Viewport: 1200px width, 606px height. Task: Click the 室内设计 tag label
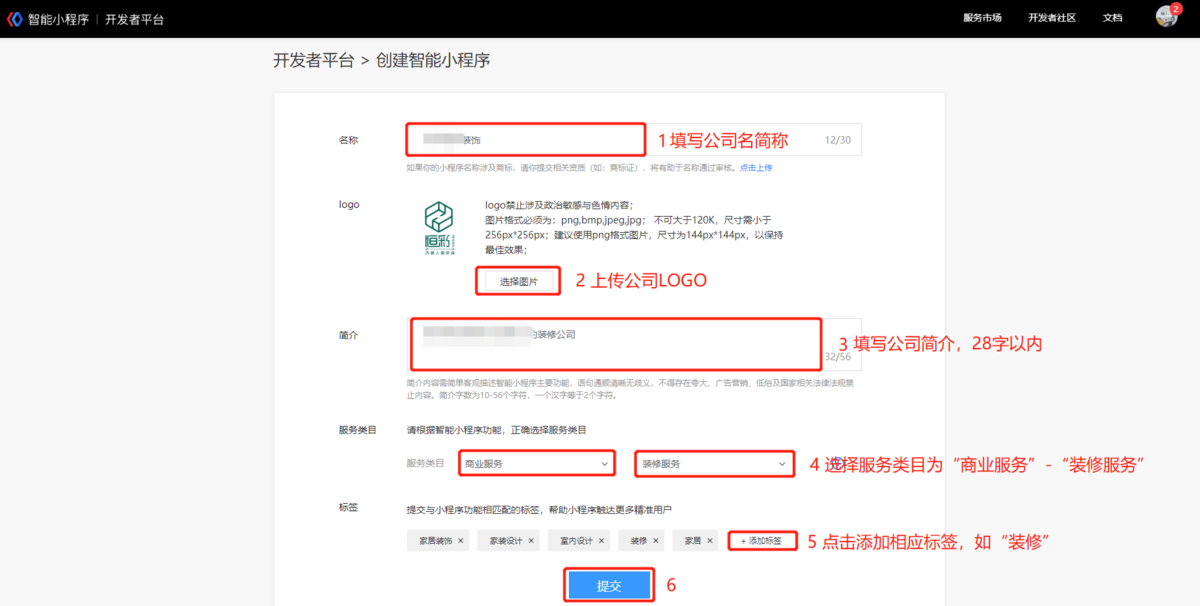[576, 541]
